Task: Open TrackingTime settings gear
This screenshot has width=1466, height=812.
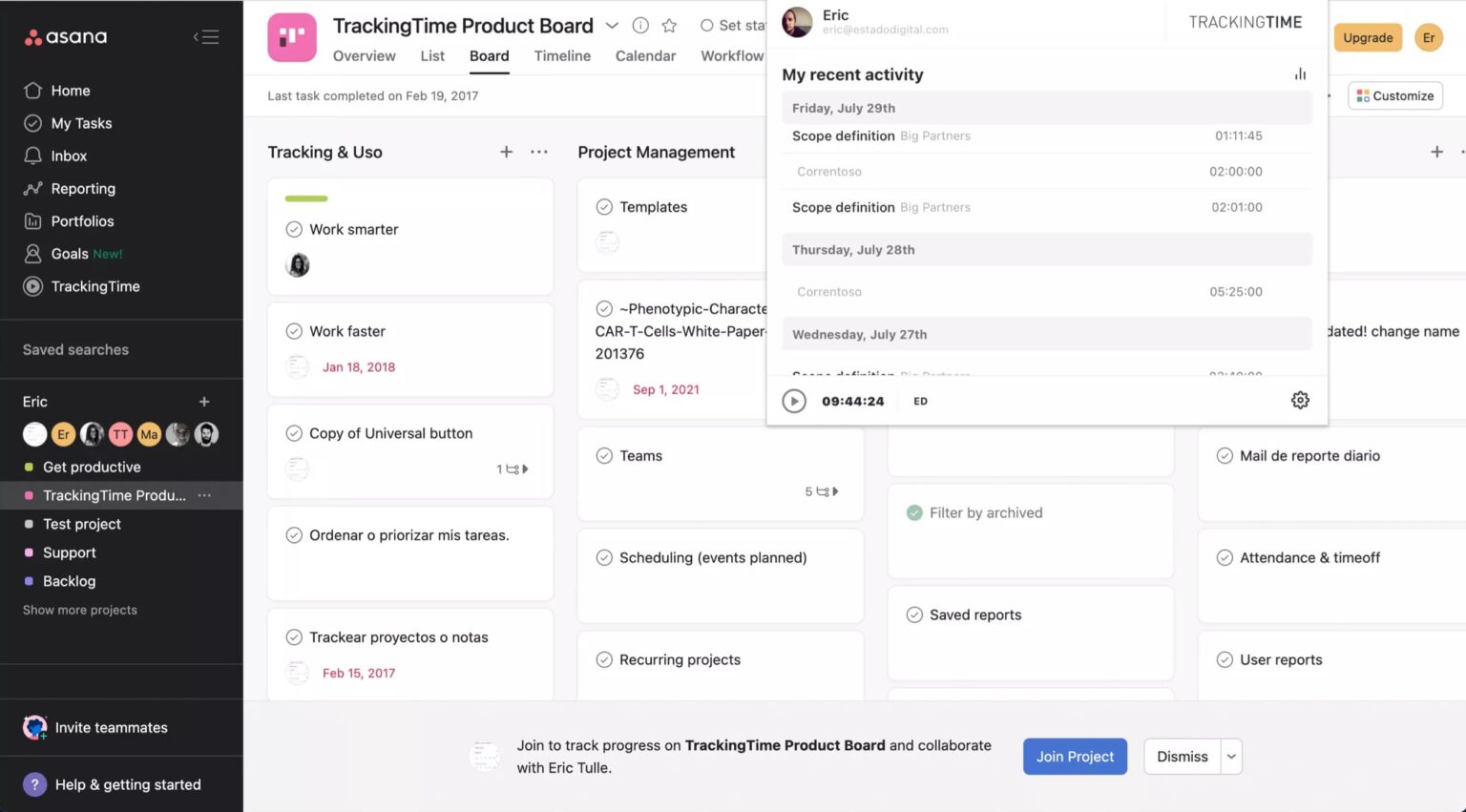Action: tap(1300, 400)
